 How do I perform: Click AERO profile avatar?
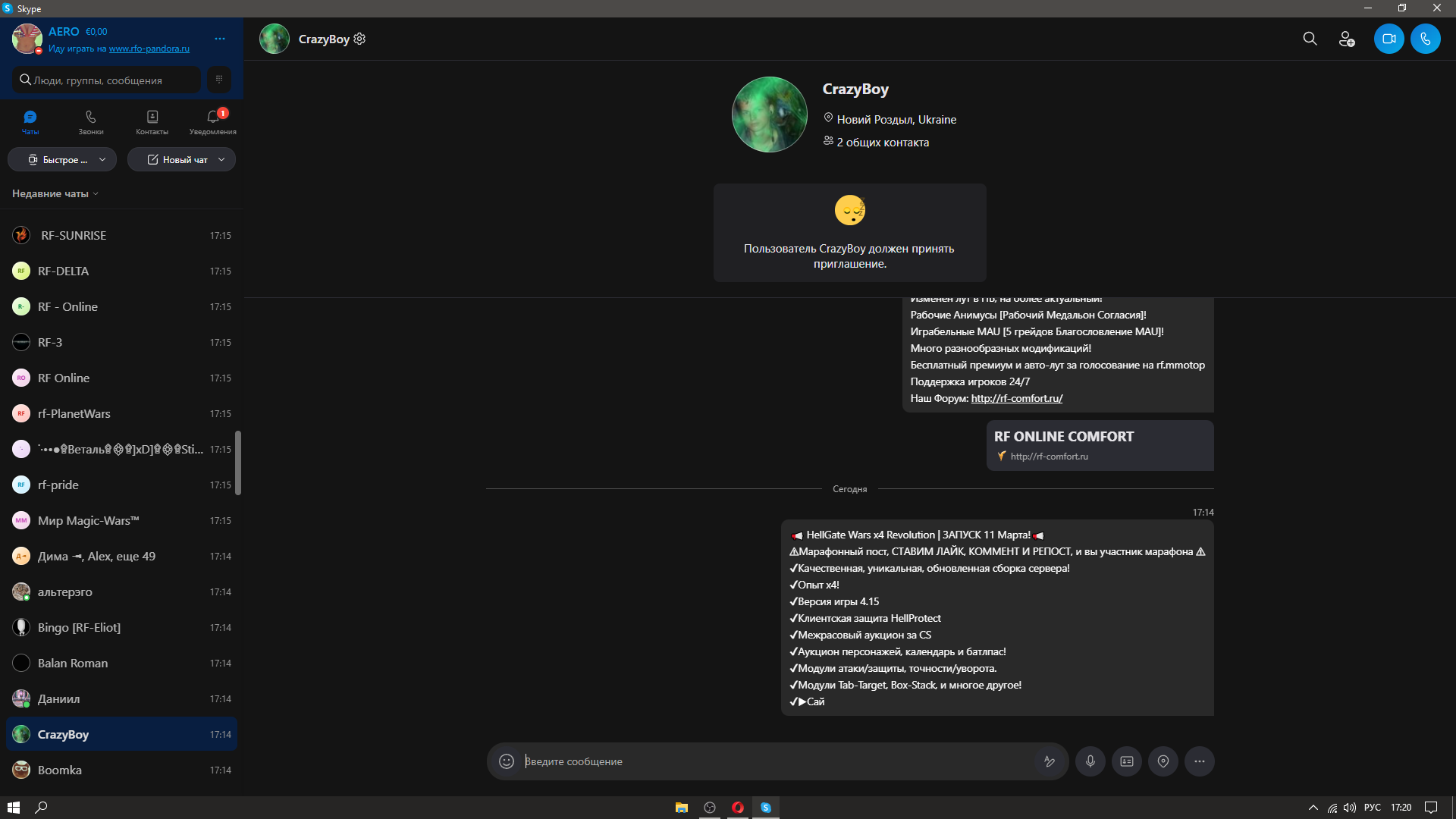(27, 39)
